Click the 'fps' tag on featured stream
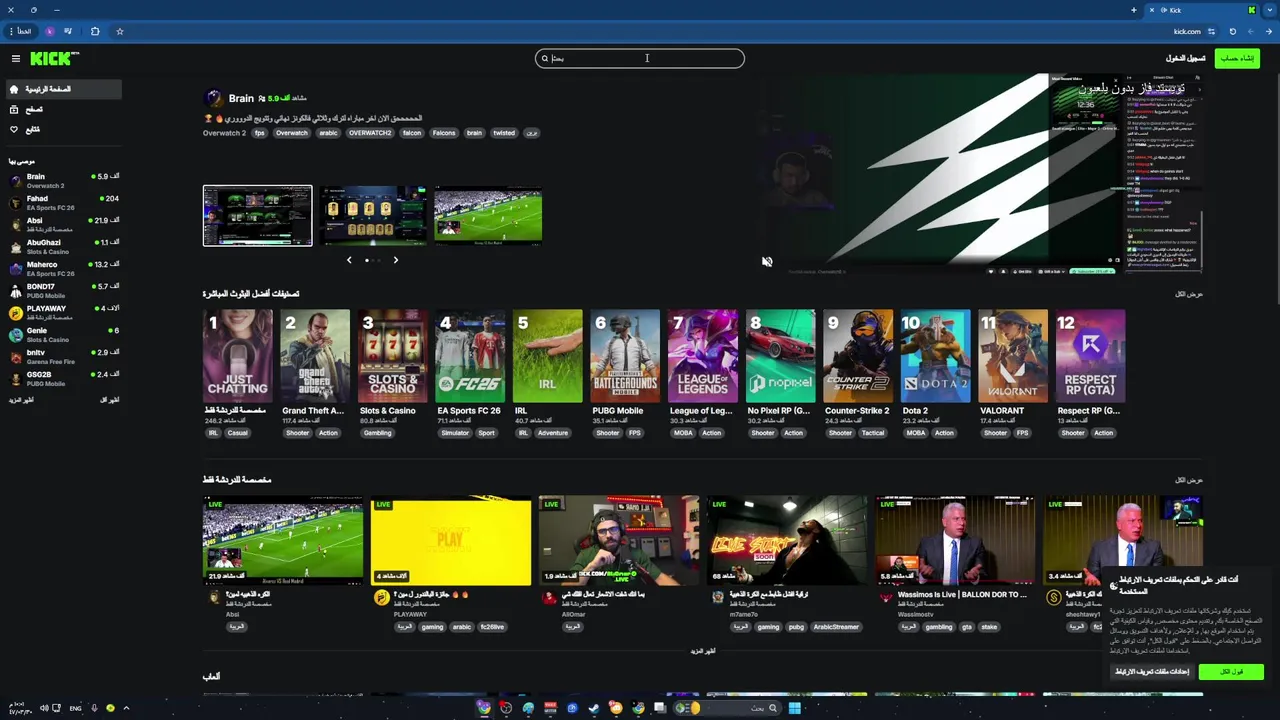The height and width of the screenshot is (720, 1280). (259, 133)
